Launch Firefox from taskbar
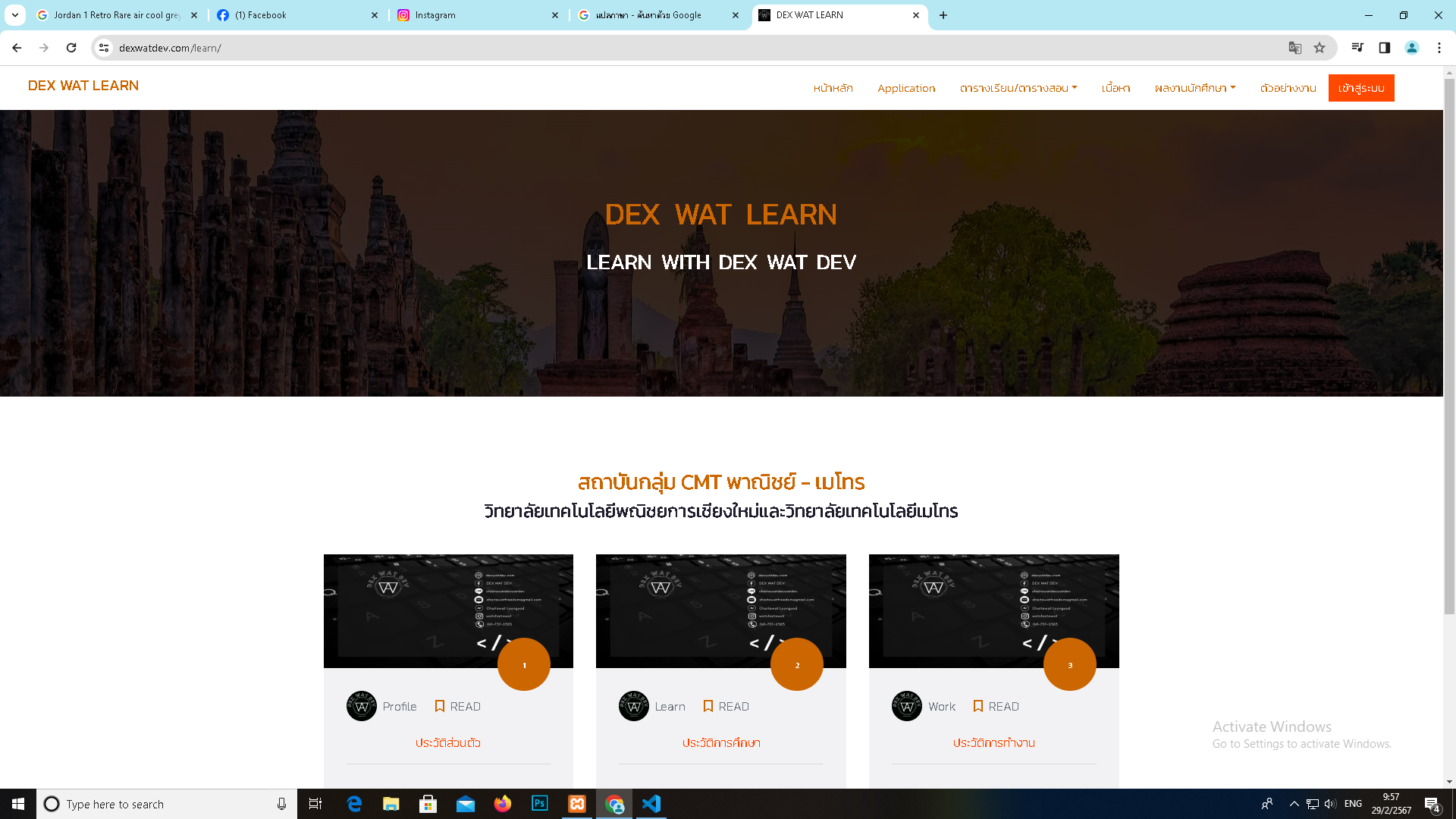Screen dimensions: 1456x819 pyautogui.click(x=503, y=804)
